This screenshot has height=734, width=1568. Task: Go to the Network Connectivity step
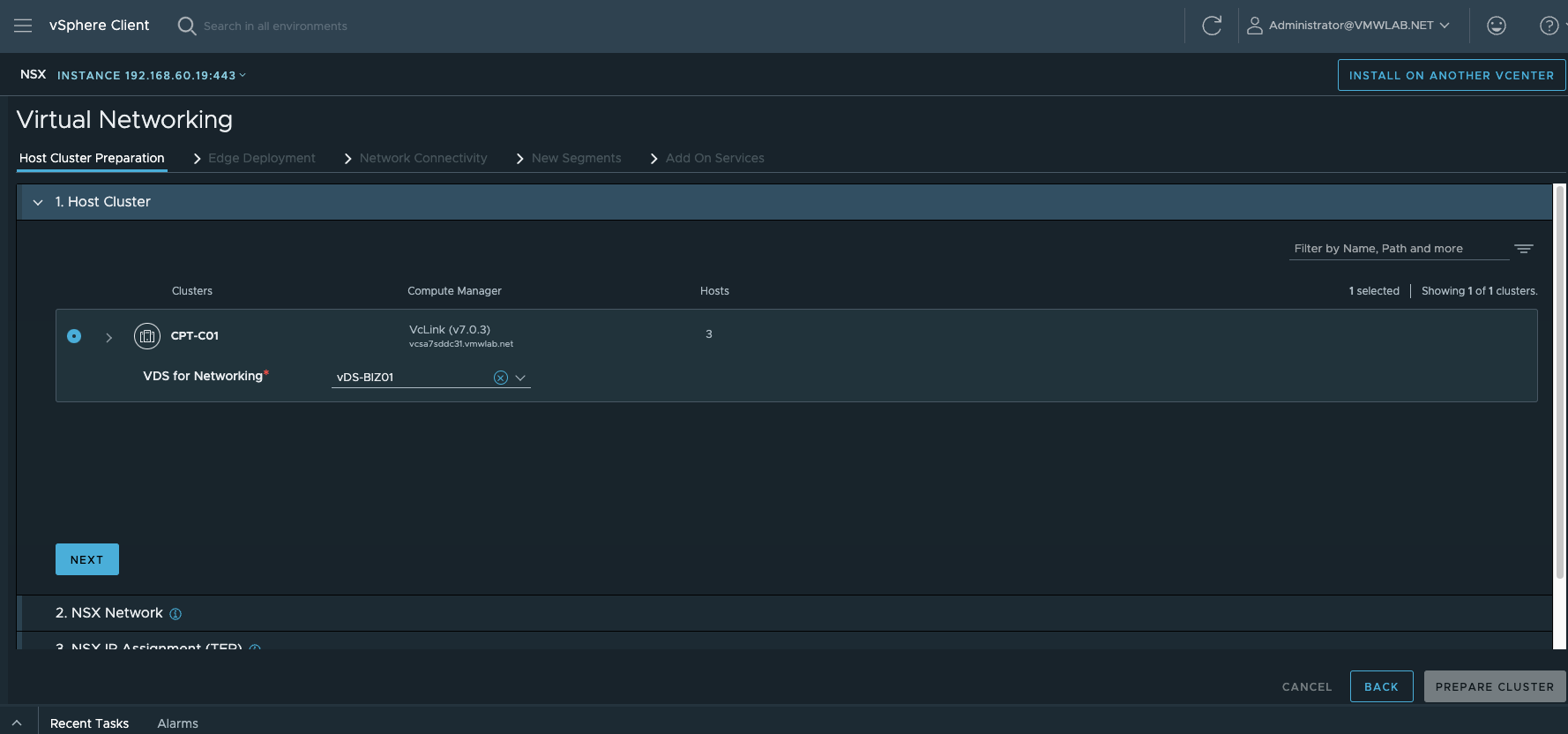click(x=423, y=158)
